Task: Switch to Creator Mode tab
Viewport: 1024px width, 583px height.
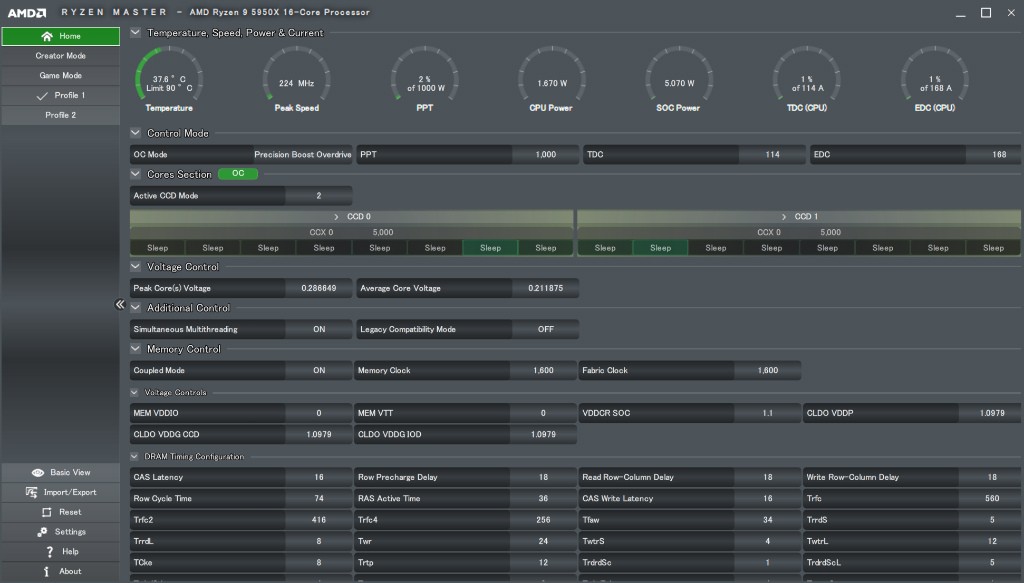Action: tap(60, 56)
